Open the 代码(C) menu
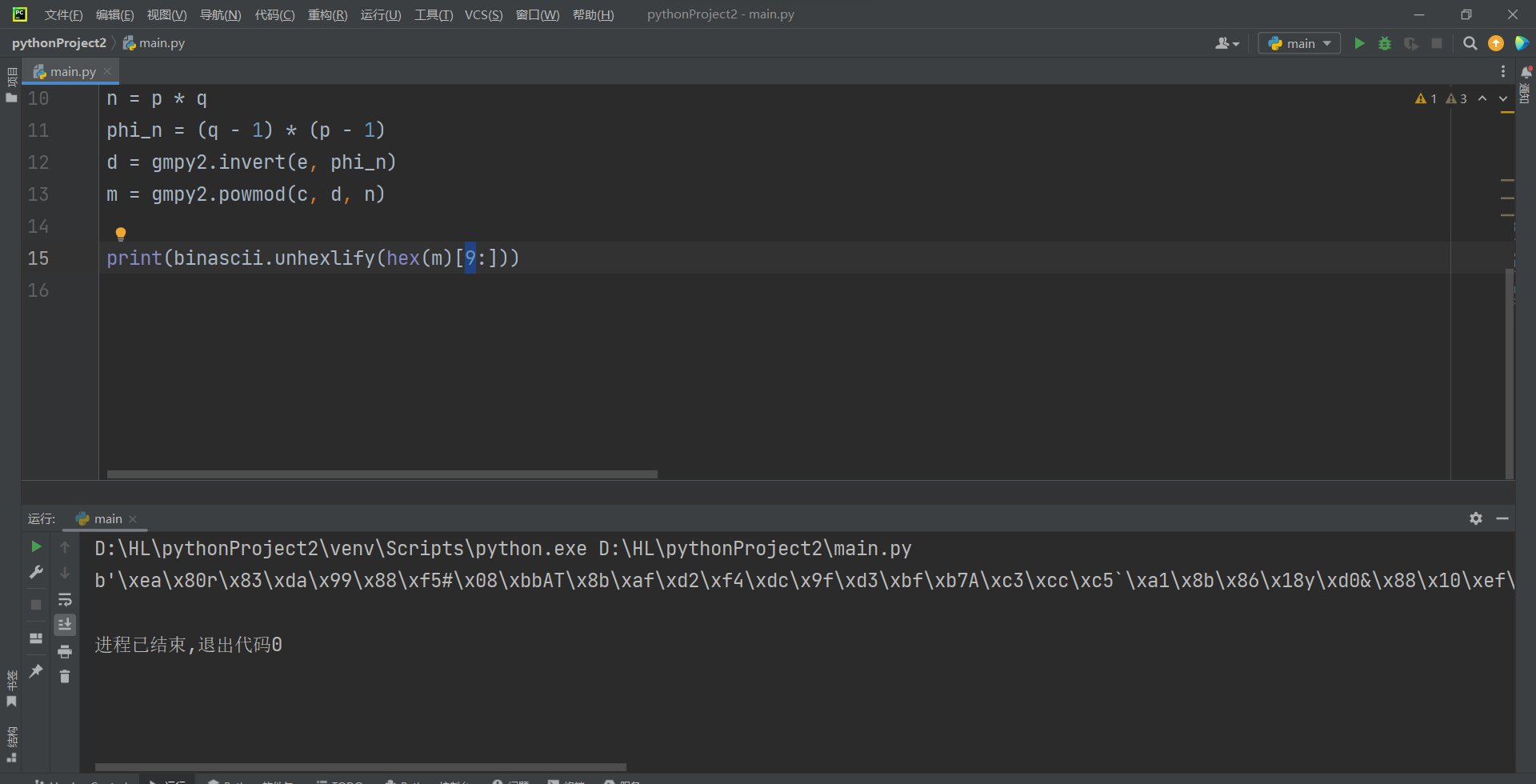This screenshot has height=784, width=1536. click(x=274, y=14)
